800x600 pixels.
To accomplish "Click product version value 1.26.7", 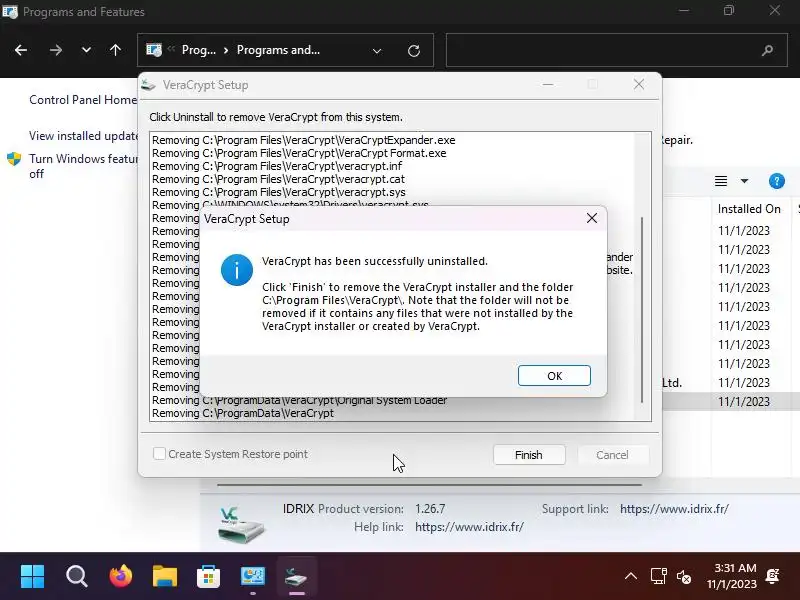I will pyautogui.click(x=430, y=509).
